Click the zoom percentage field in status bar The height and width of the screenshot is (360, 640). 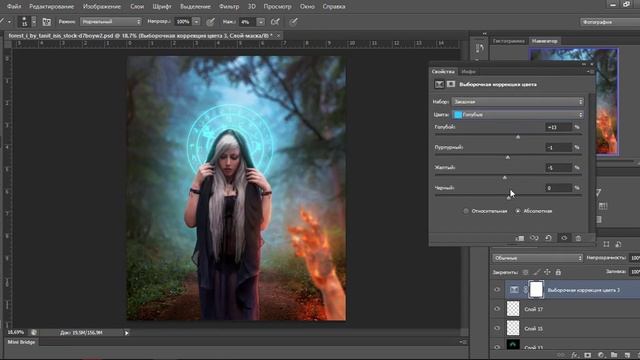tap(16, 333)
